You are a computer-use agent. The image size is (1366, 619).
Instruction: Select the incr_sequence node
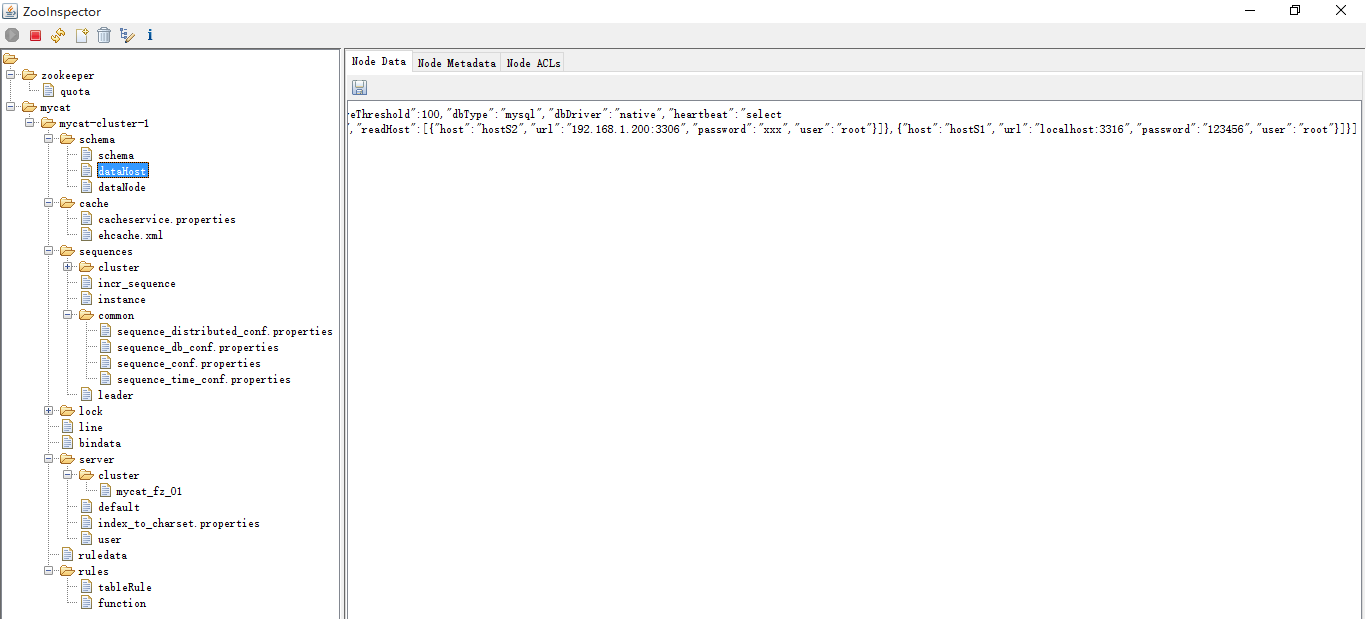[136, 283]
